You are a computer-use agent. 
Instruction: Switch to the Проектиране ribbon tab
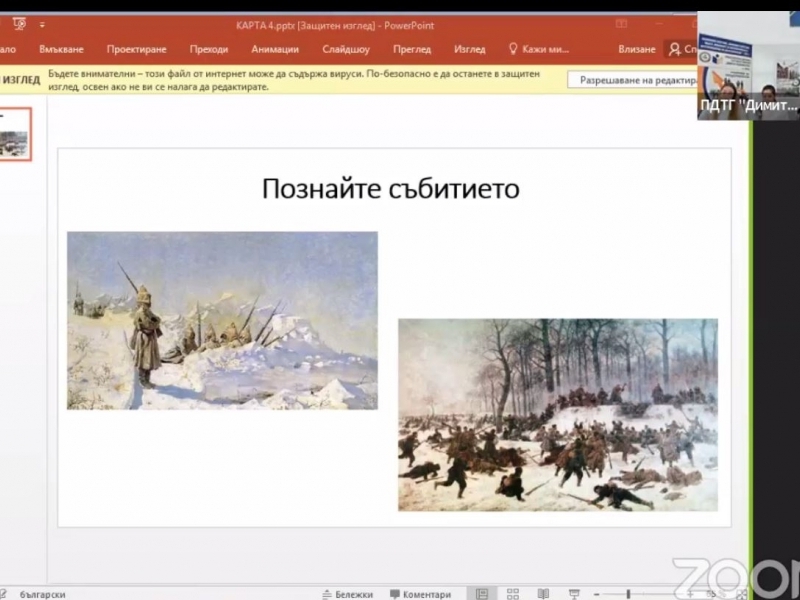coord(136,49)
